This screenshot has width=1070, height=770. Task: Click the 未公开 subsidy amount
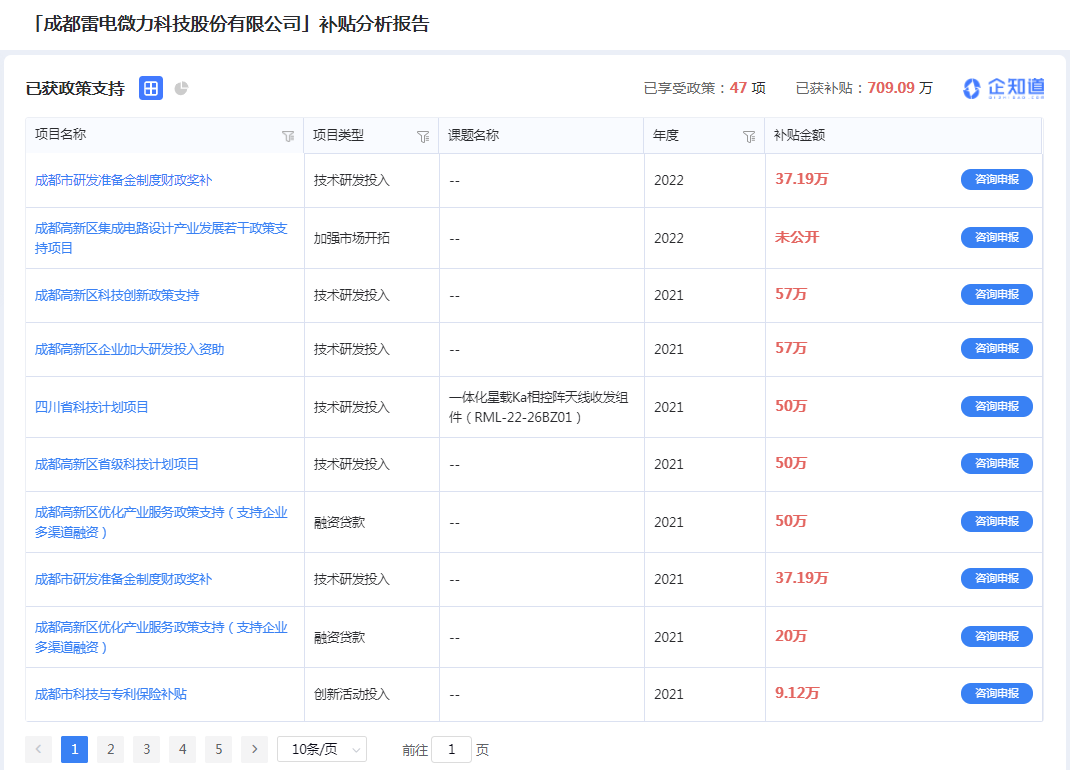point(797,238)
